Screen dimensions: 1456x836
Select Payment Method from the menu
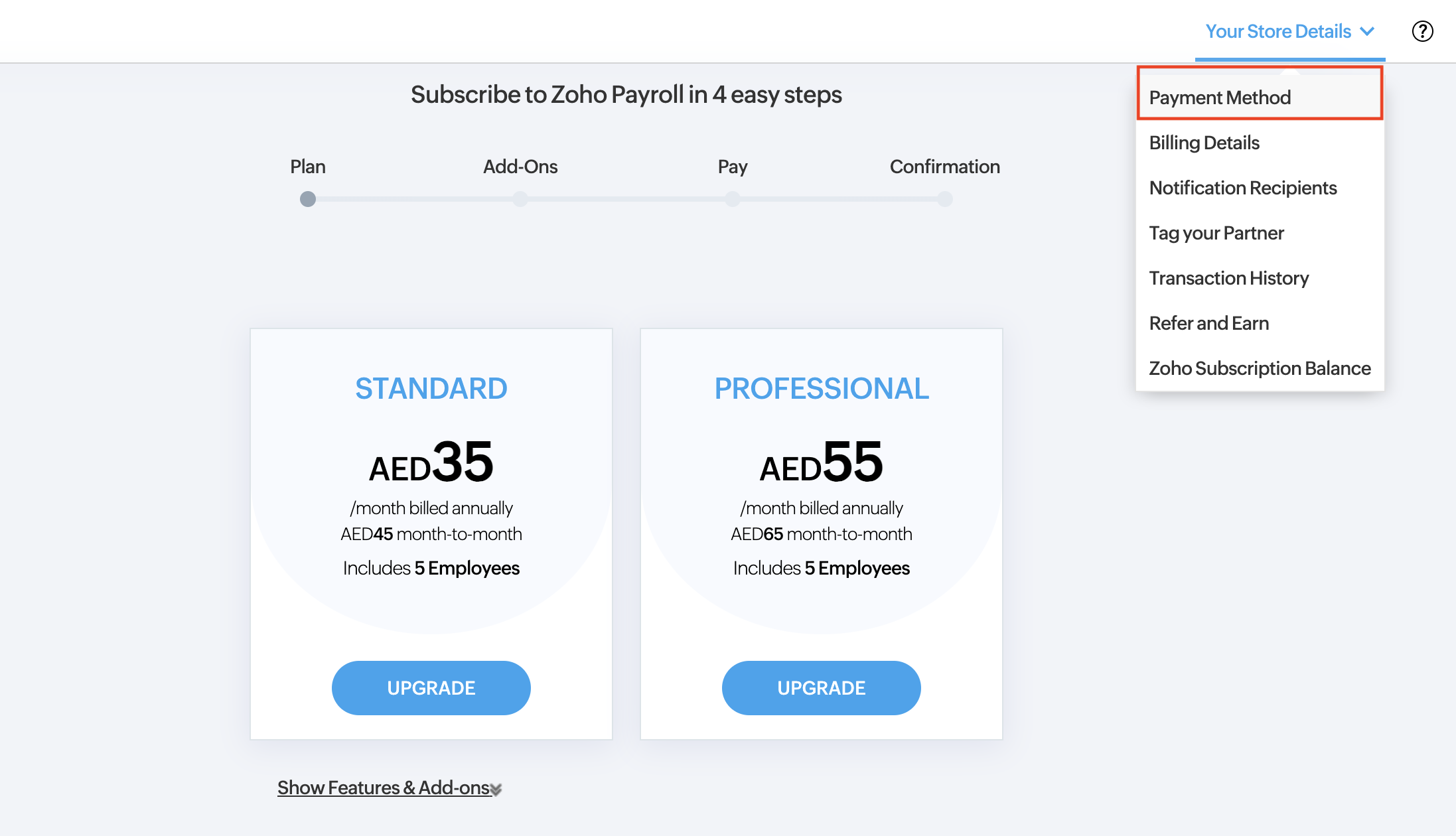coord(1220,98)
